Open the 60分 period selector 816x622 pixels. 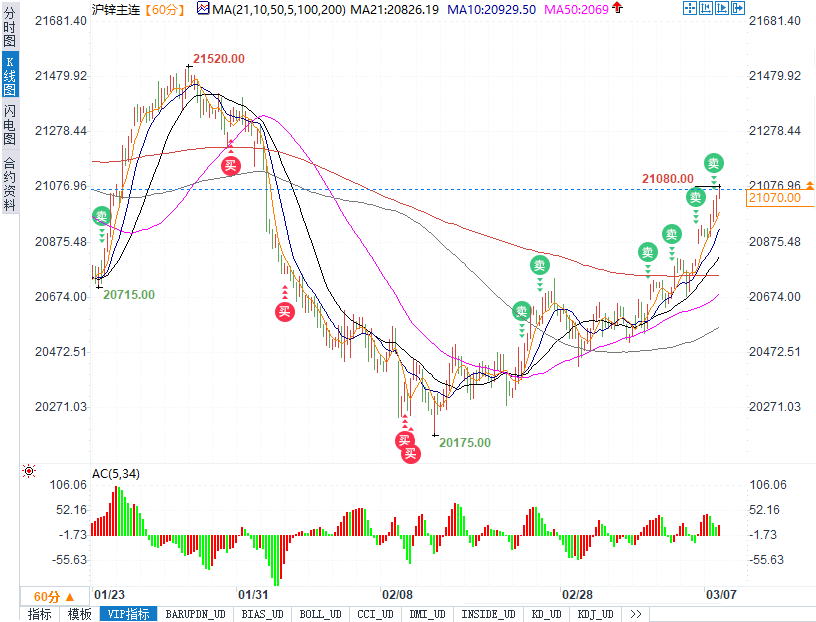[x=54, y=596]
